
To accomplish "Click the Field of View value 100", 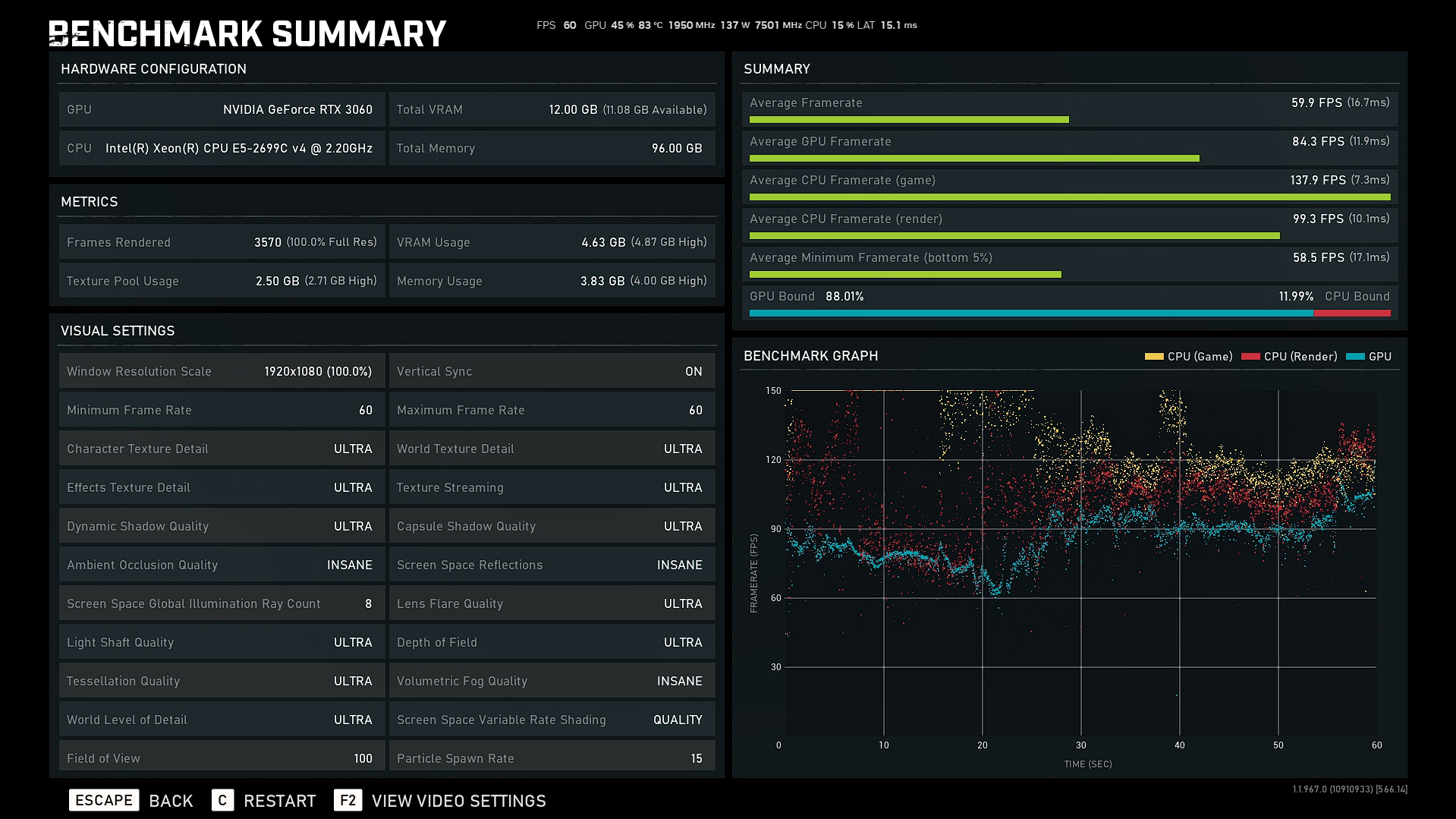I will pos(363,758).
